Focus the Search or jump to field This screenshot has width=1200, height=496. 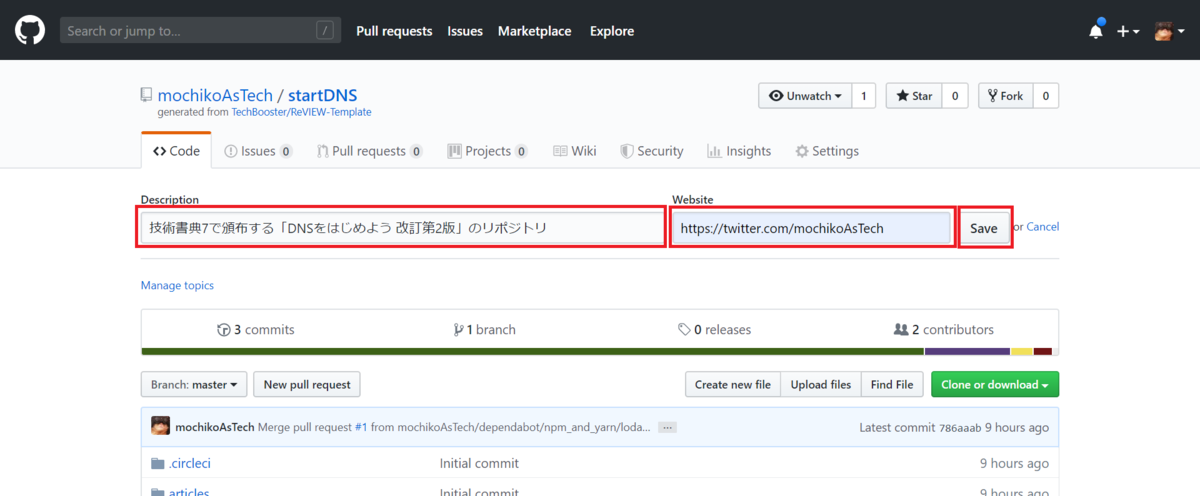coord(199,31)
